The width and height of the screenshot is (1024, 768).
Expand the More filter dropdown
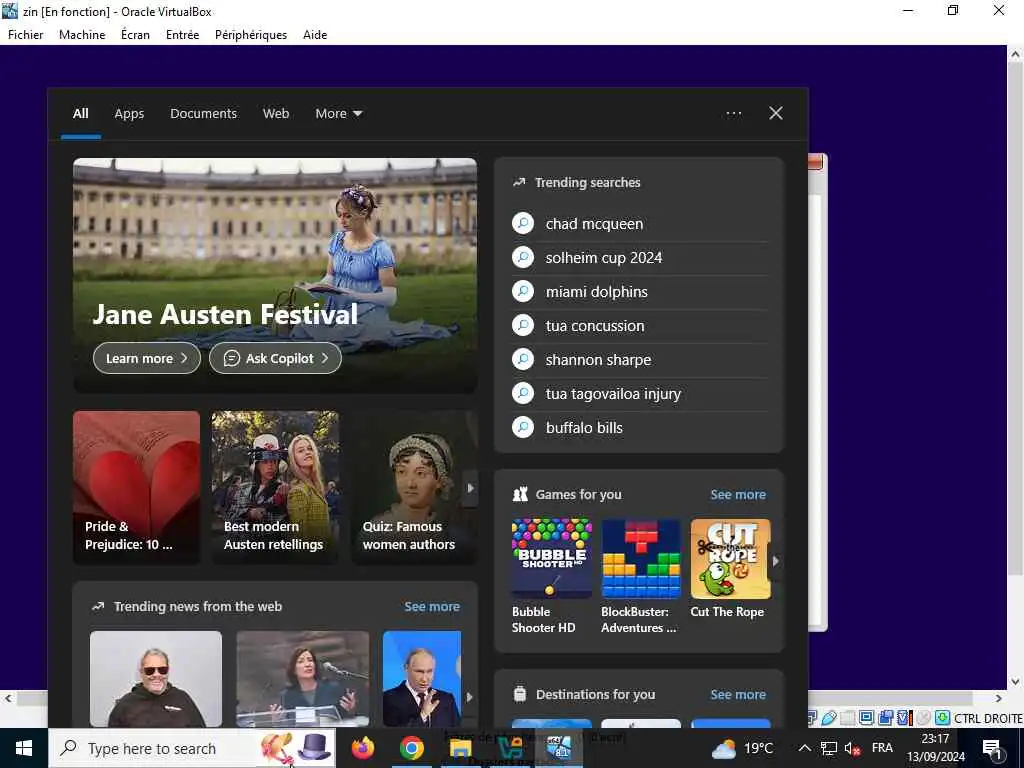point(338,114)
